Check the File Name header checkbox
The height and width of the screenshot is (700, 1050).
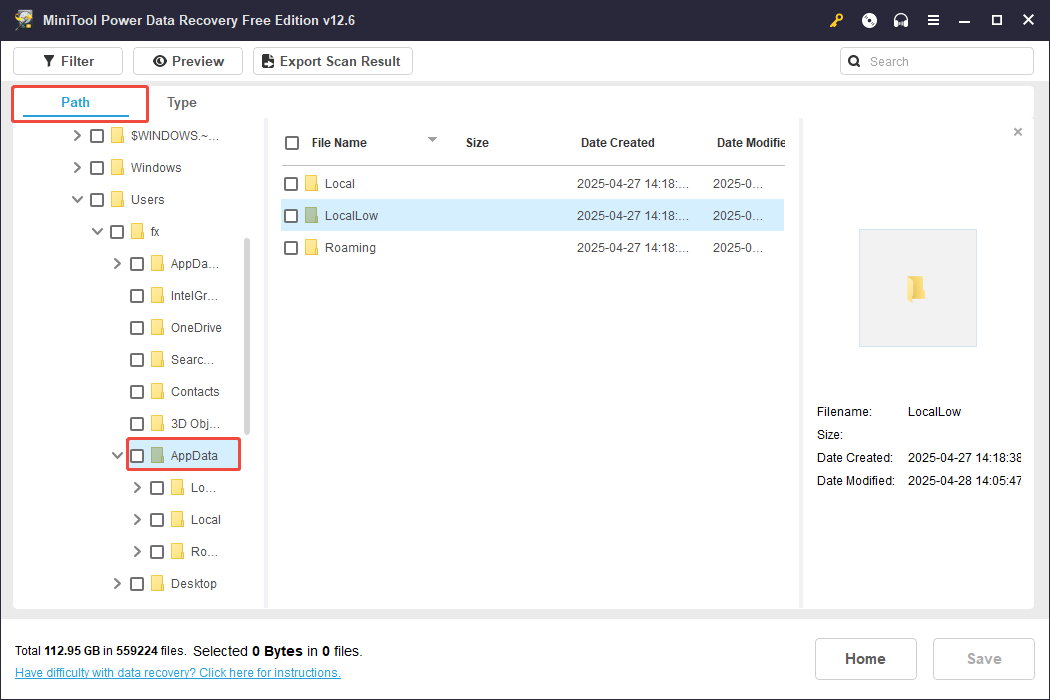291,142
